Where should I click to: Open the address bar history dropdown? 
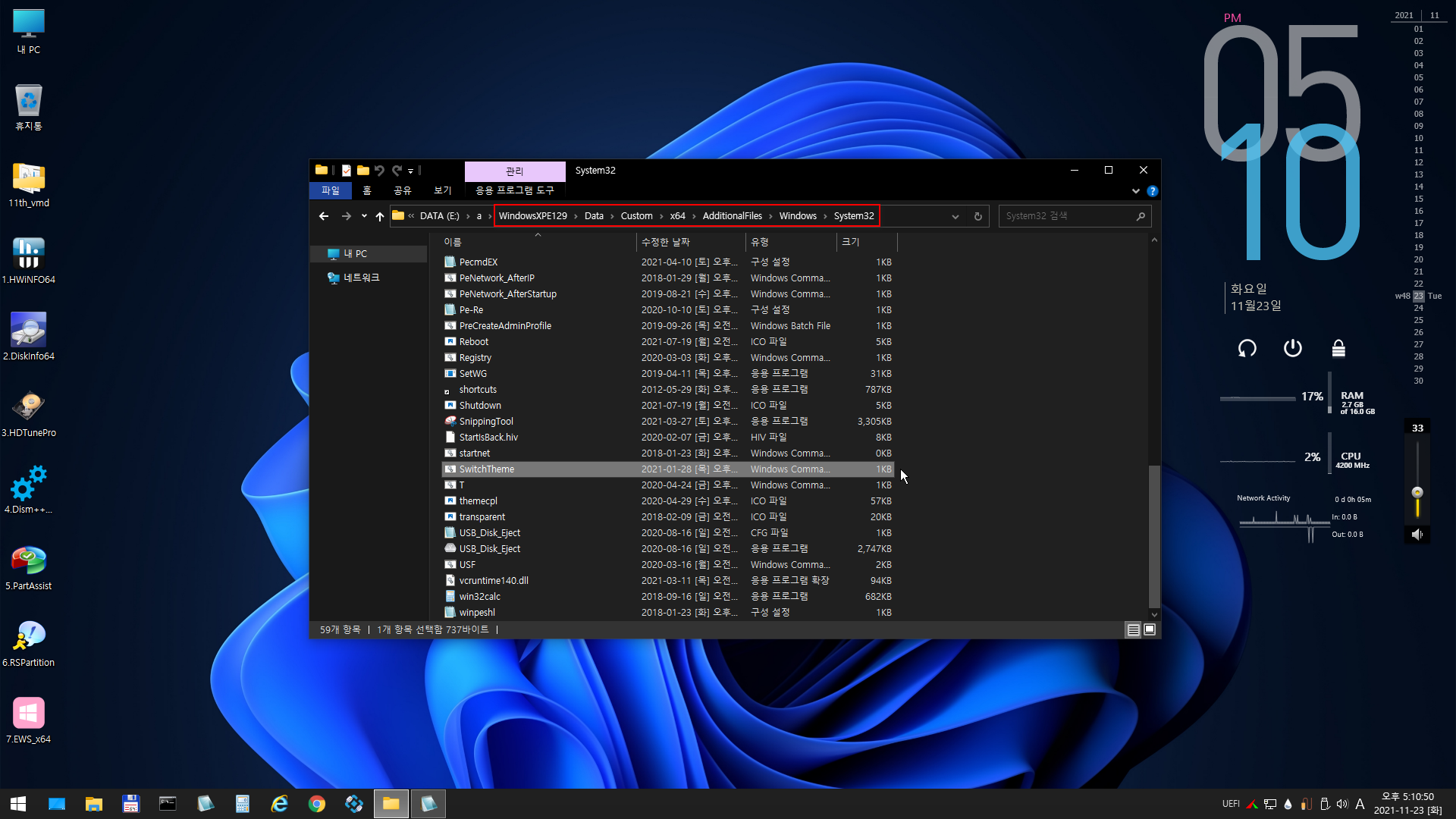tap(955, 216)
